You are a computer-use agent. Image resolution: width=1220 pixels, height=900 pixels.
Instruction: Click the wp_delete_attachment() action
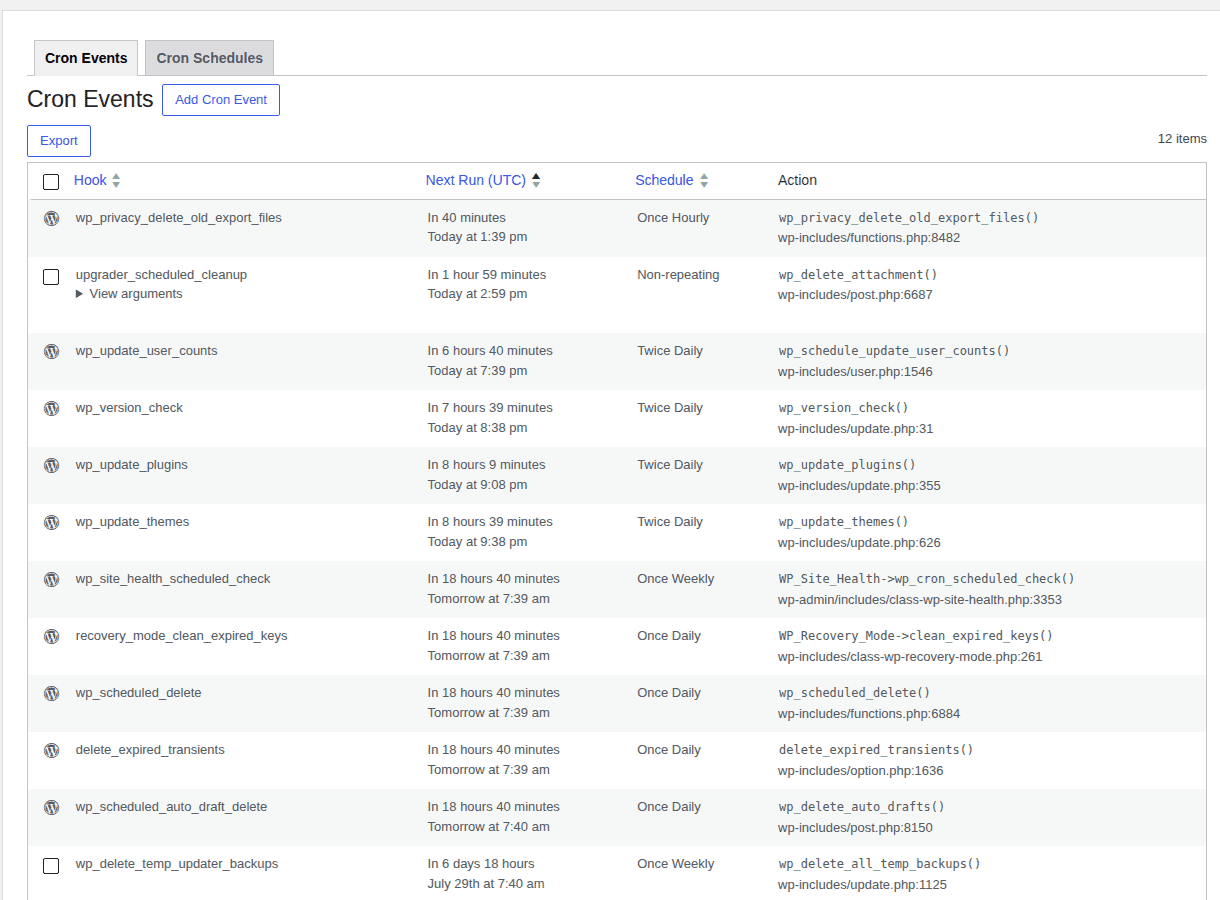tap(858, 275)
